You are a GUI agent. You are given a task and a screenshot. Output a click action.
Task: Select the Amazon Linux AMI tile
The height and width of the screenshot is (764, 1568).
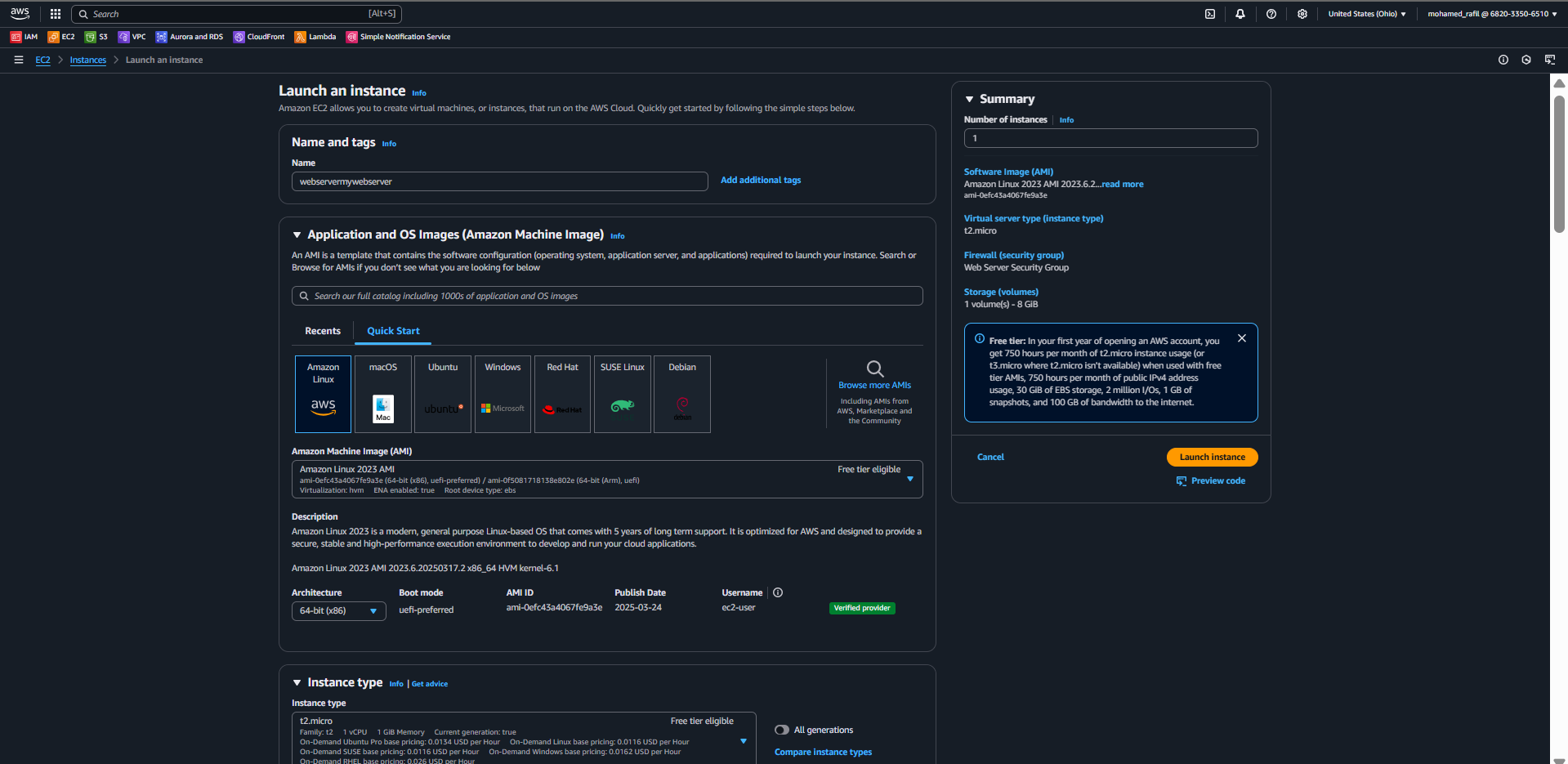(x=323, y=394)
